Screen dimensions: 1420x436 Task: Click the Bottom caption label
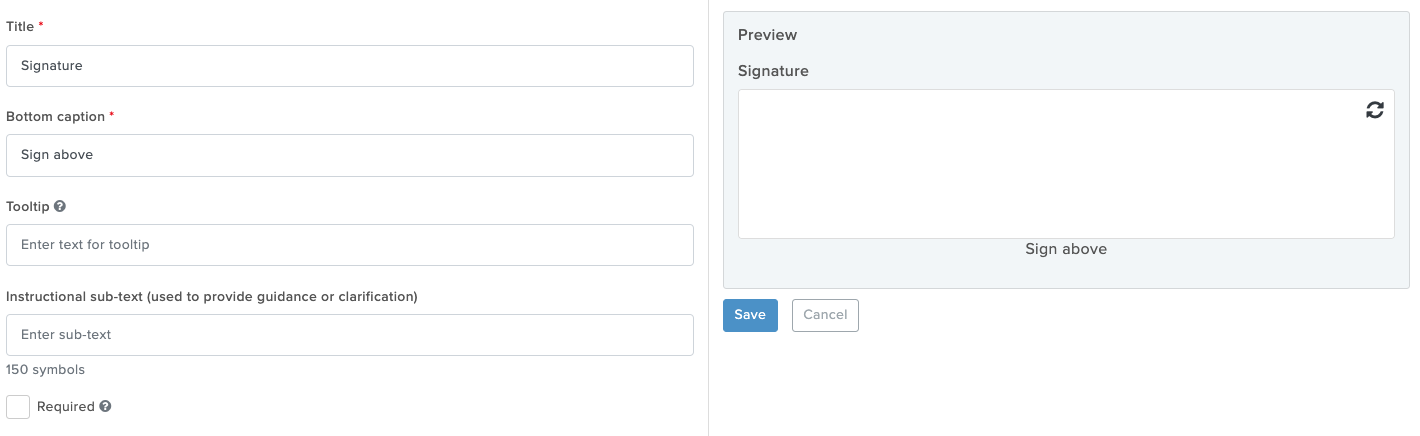[55, 117]
